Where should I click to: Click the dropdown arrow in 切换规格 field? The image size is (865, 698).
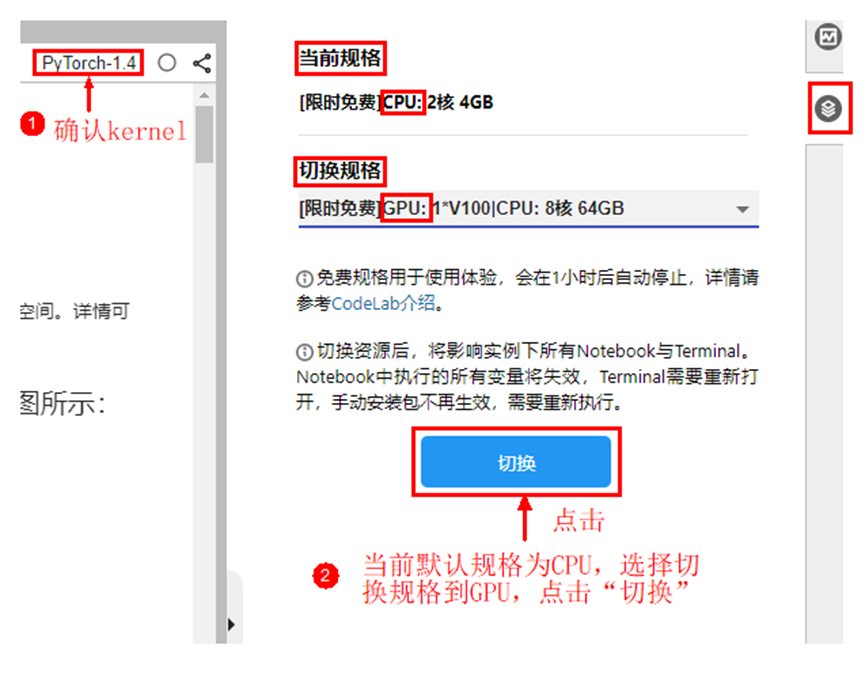coord(743,209)
